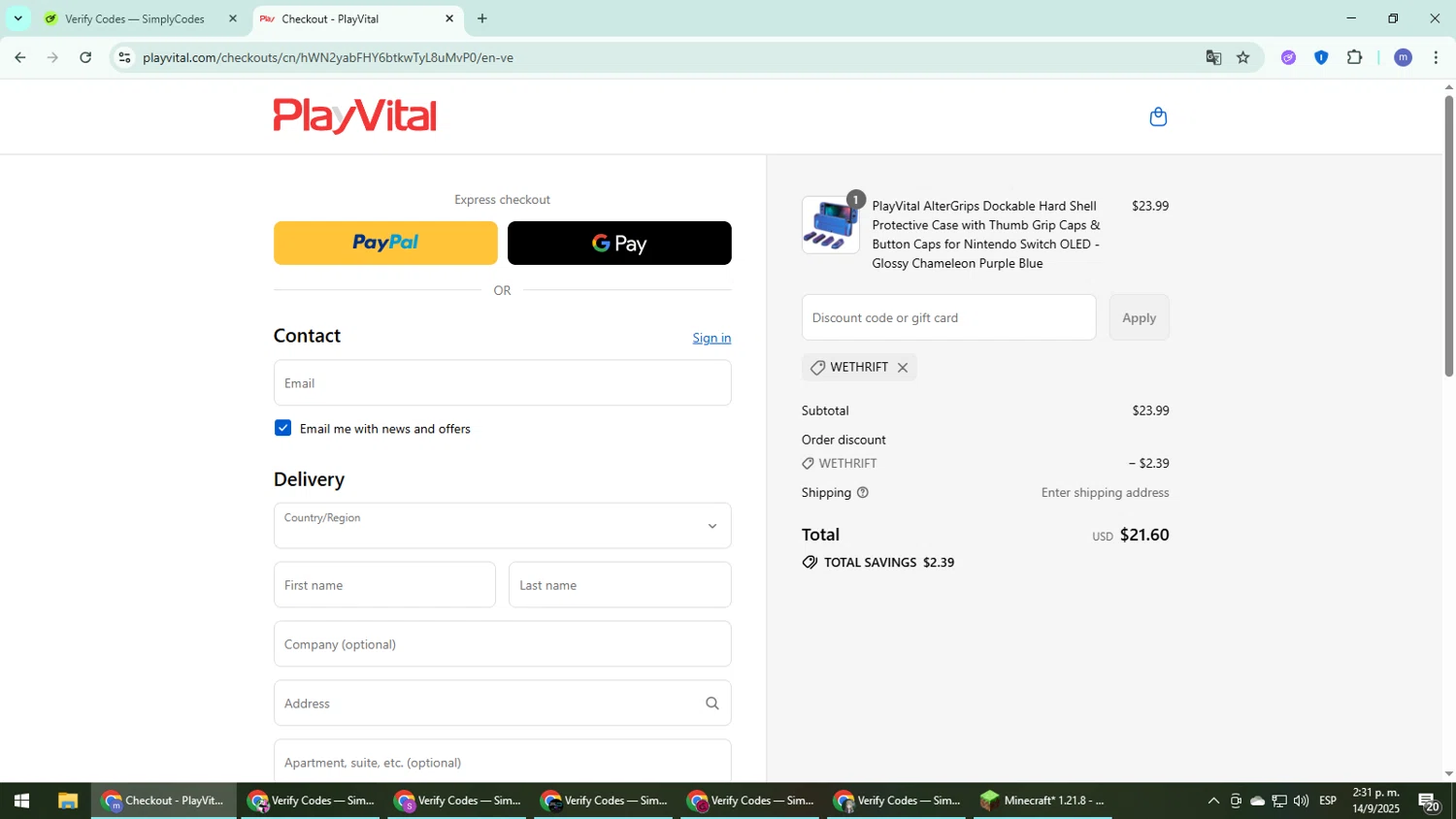Screen dimensions: 1456x819
Task: Click the TOTAL SAVINGS $2.39 text
Action: coord(888,563)
